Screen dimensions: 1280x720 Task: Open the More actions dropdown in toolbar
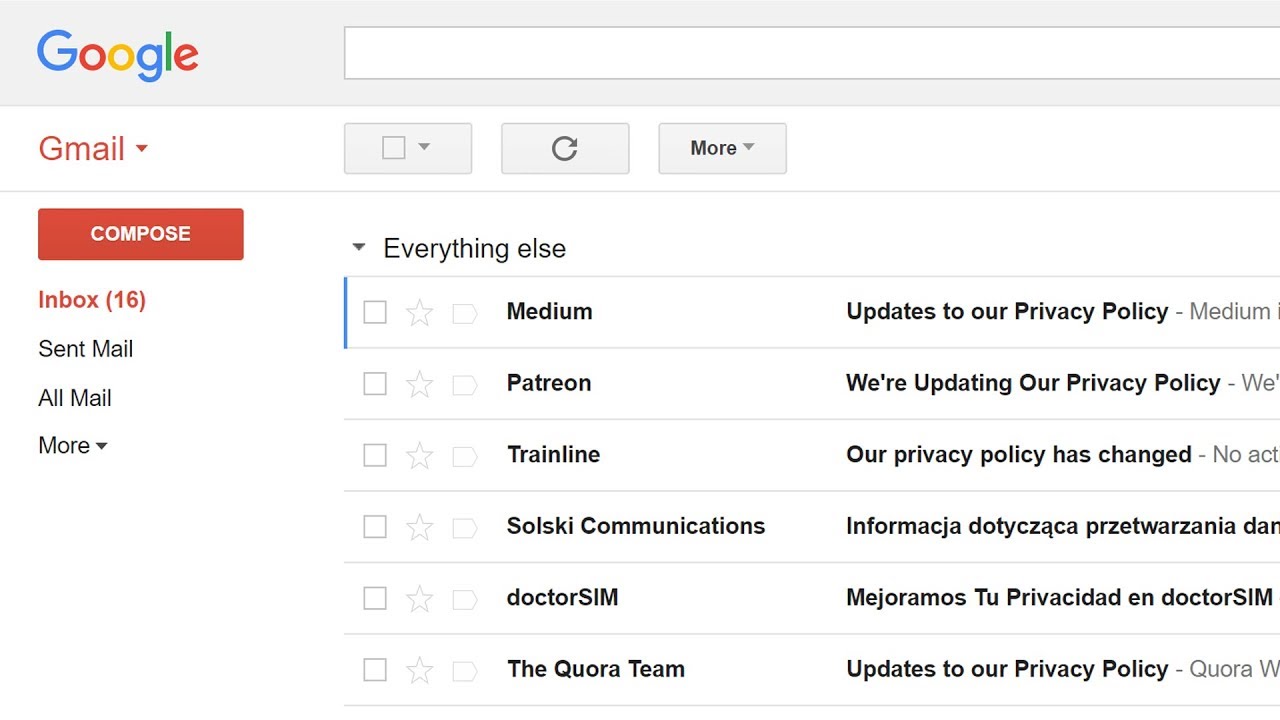coord(722,148)
